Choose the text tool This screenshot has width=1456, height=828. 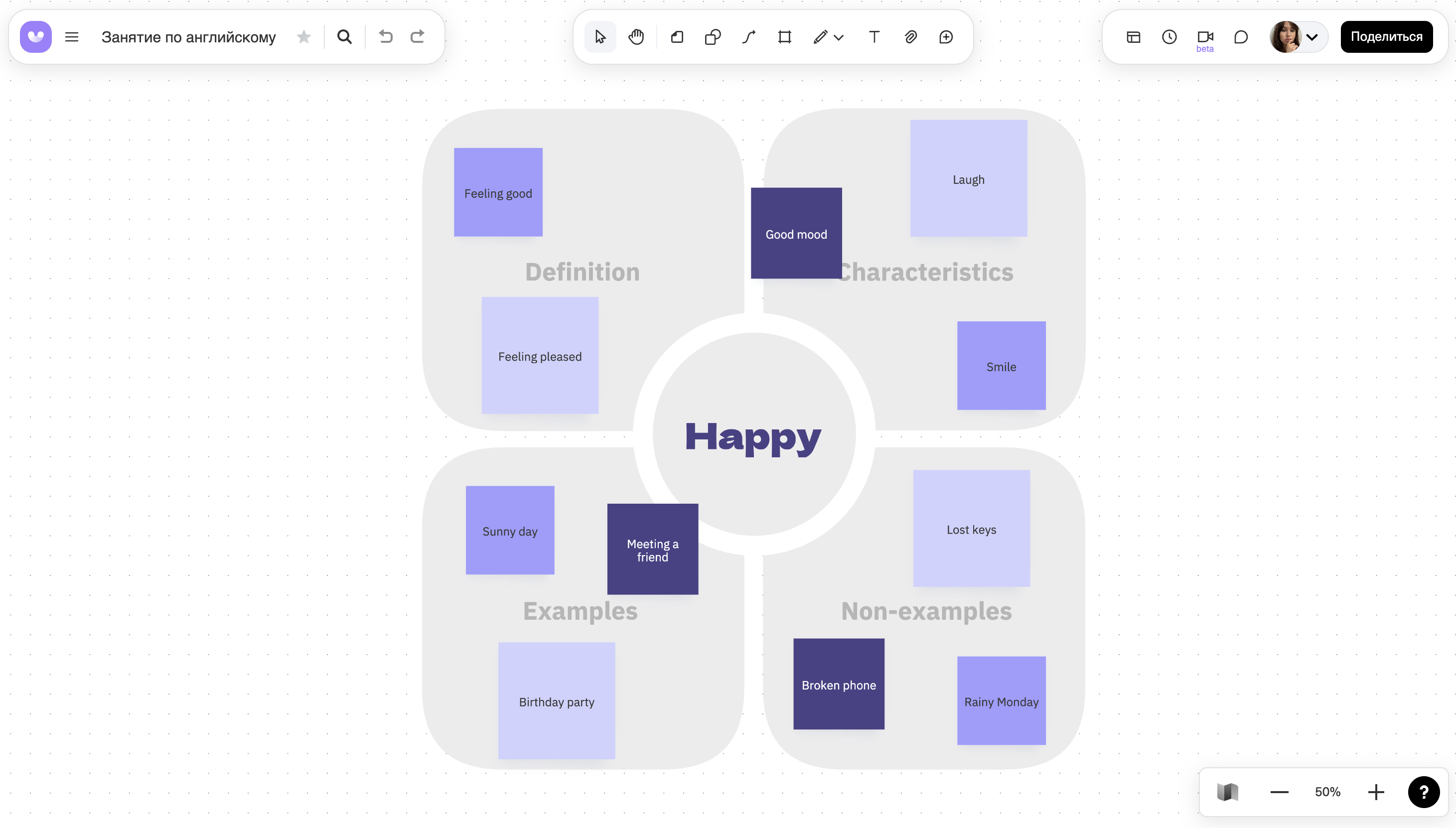click(874, 37)
